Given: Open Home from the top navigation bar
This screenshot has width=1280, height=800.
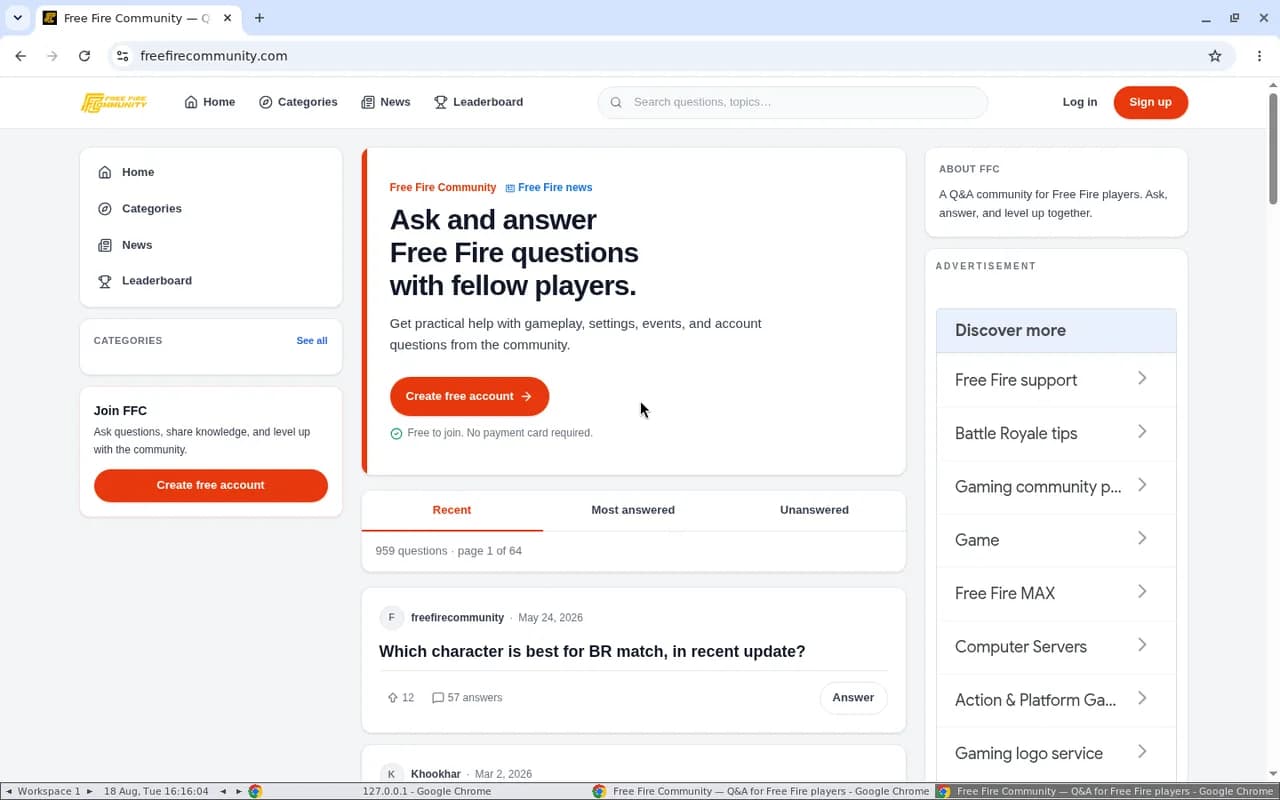Looking at the screenshot, I should click(210, 102).
